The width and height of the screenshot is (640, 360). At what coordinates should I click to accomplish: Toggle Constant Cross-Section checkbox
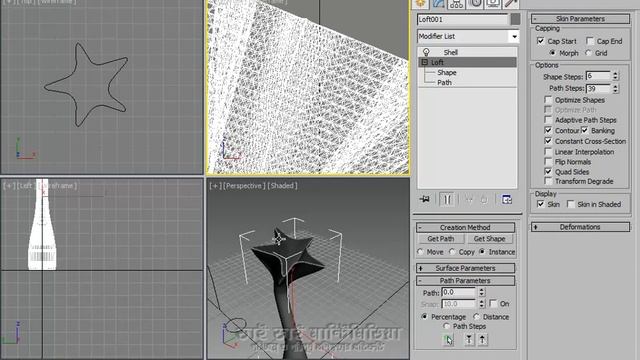[548, 141]
